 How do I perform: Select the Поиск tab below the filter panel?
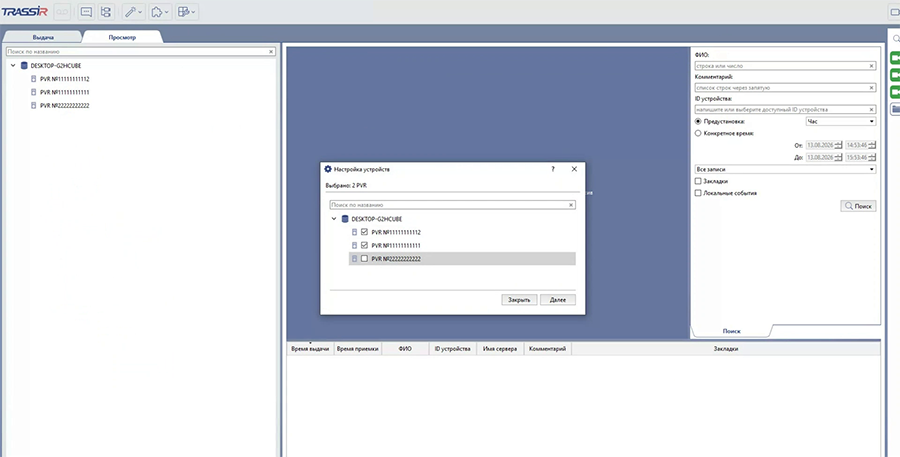731,331
